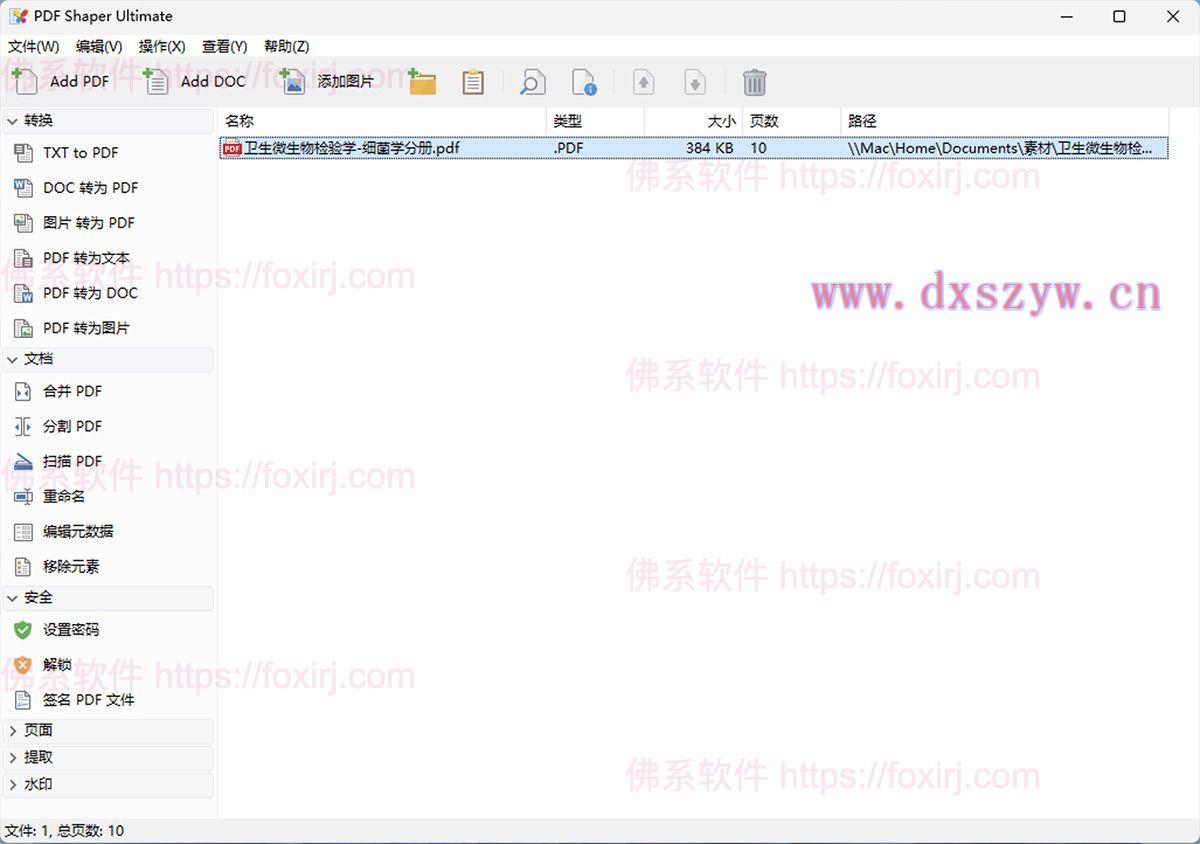The width and height of the screenshot is (1200, 844).
Task: Open the 操作(X) menu
Action: click(x=162, y=46)
